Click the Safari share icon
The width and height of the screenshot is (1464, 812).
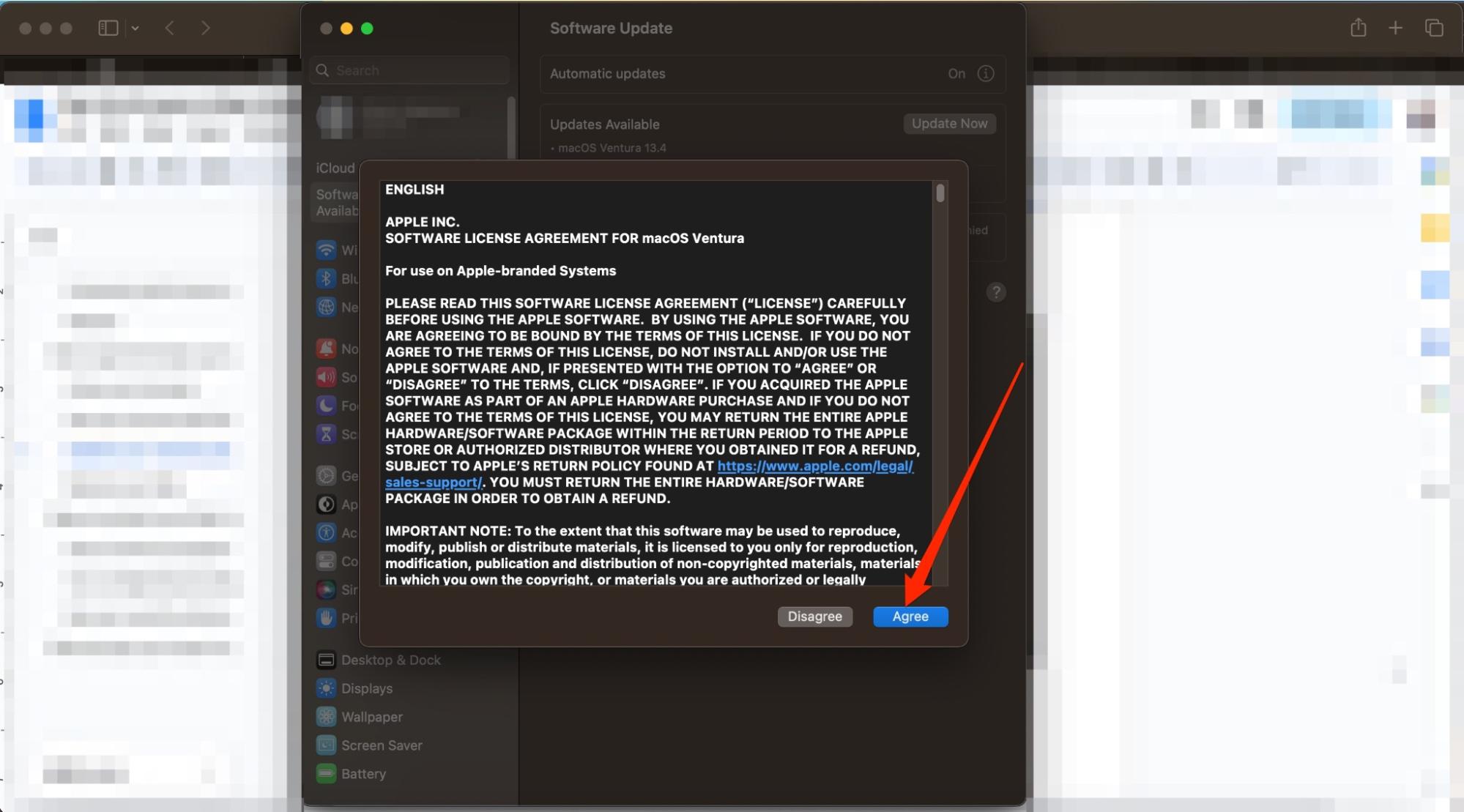tap(1359, 27)
